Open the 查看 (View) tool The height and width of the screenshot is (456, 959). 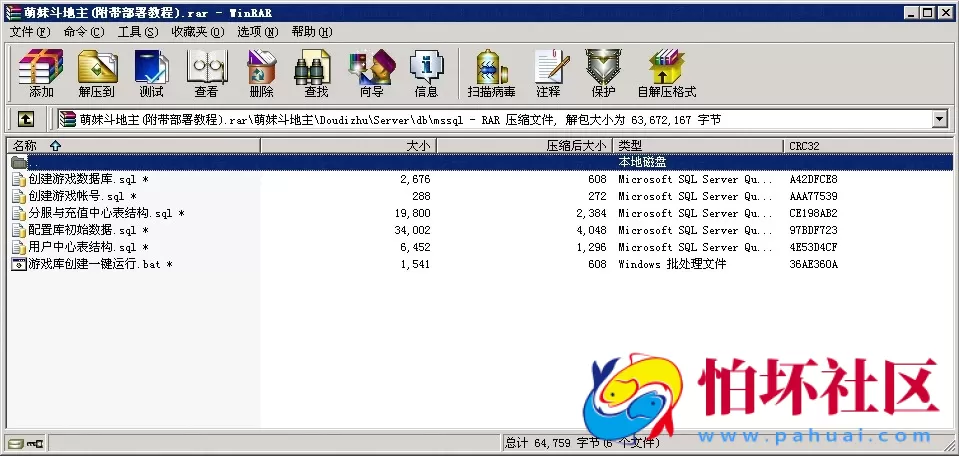tap(206, 73)
